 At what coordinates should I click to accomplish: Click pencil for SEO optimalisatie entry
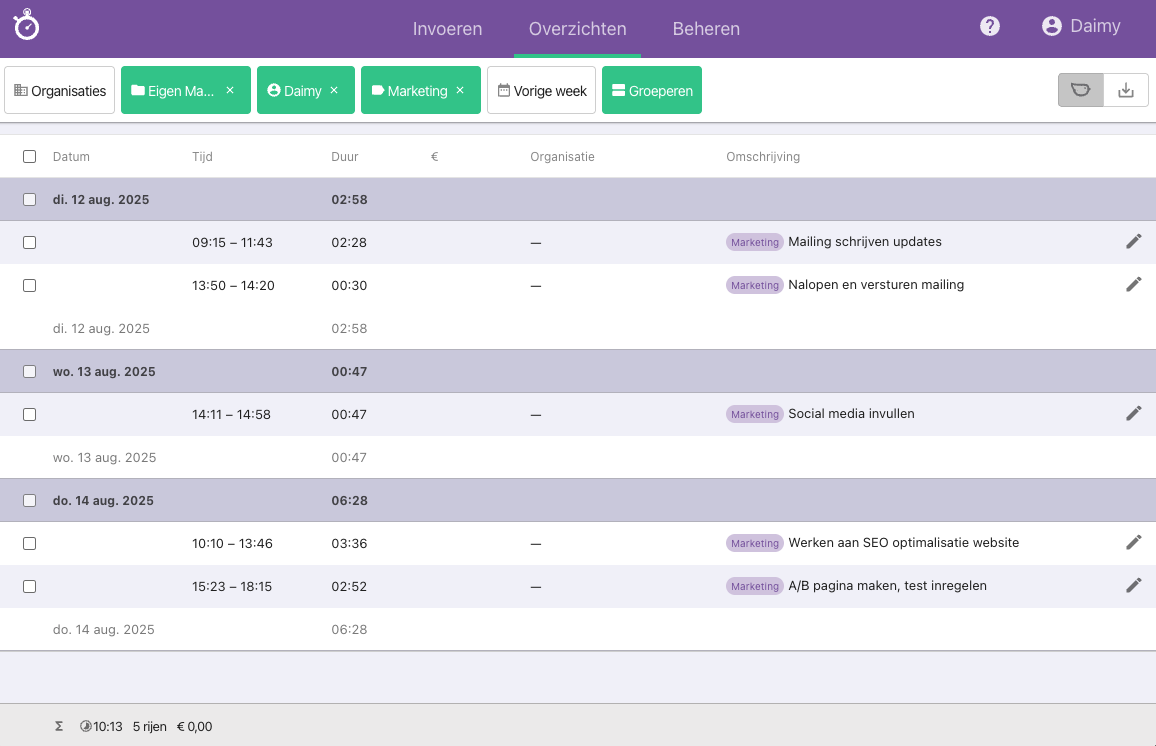[1133, 542]
